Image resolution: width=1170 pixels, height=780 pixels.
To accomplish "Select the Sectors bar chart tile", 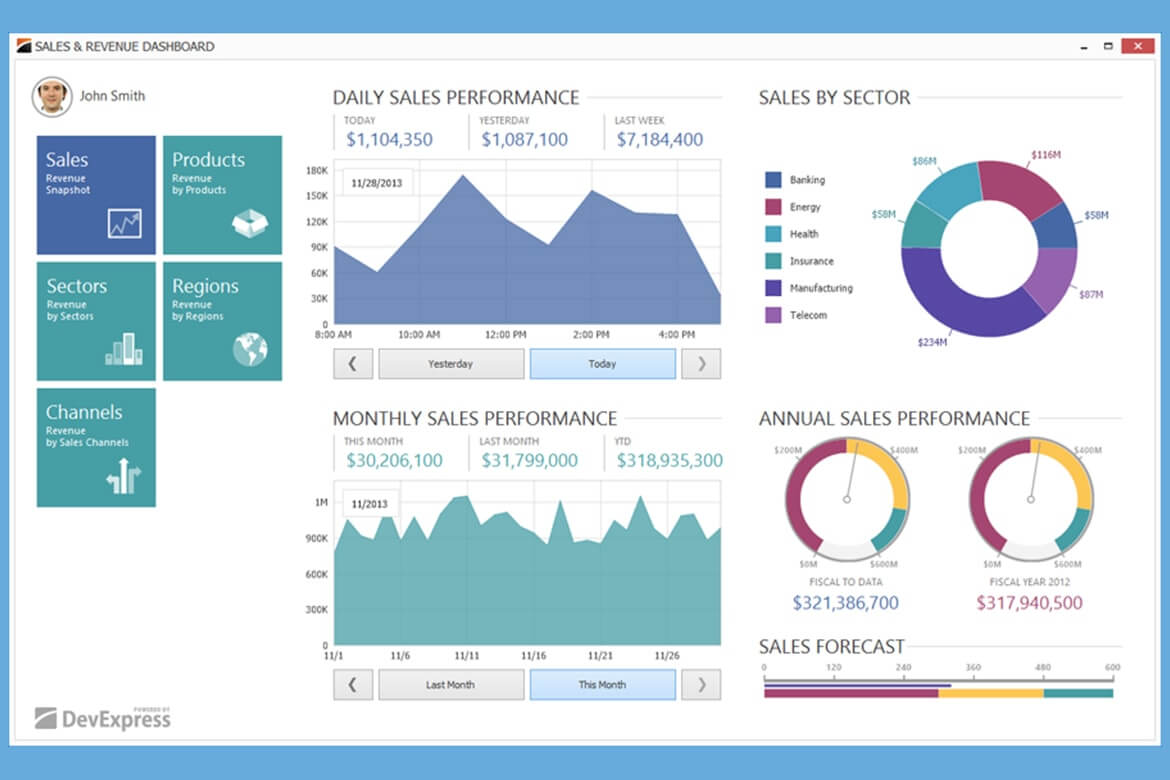I will point(96,321).
